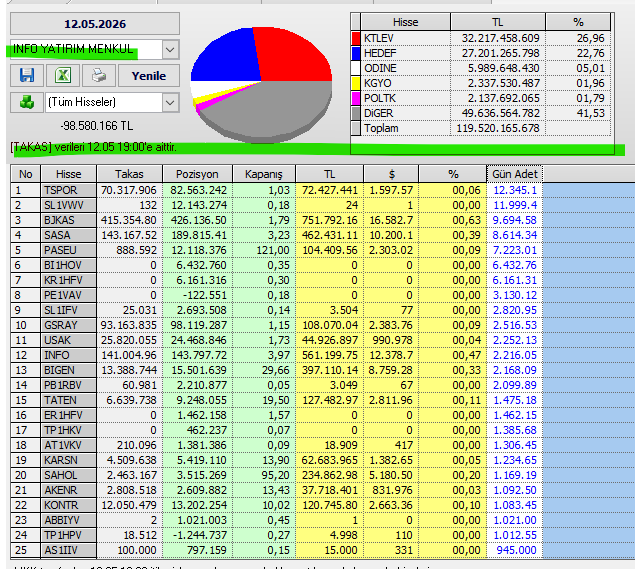Click the $ column header
The height and width of the screenshot is (569, 635).
(x=391, y=174)
